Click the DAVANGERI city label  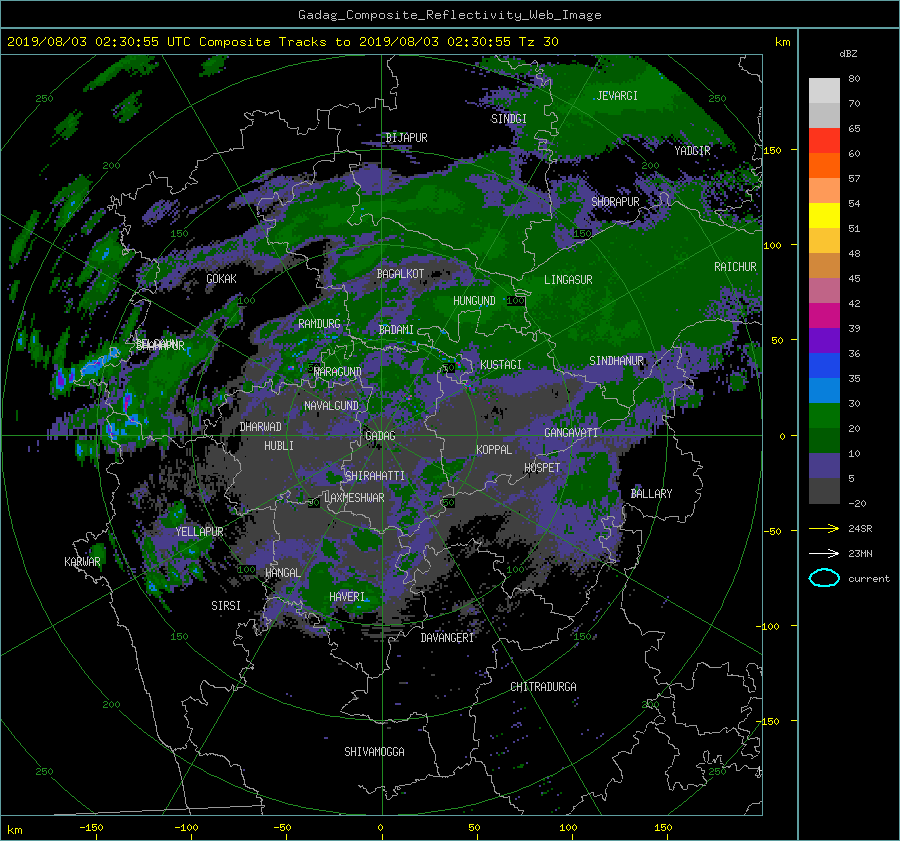[447, 638]
